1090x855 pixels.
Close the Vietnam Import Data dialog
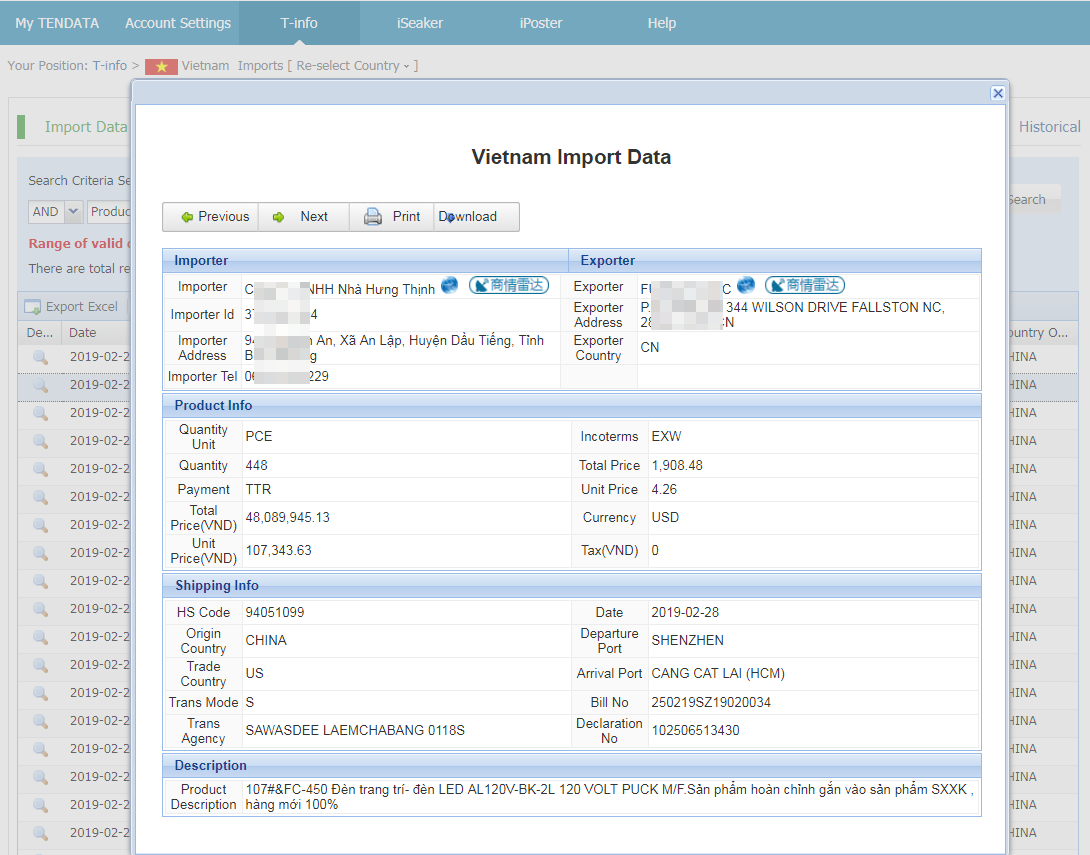(x=997, y=93)
